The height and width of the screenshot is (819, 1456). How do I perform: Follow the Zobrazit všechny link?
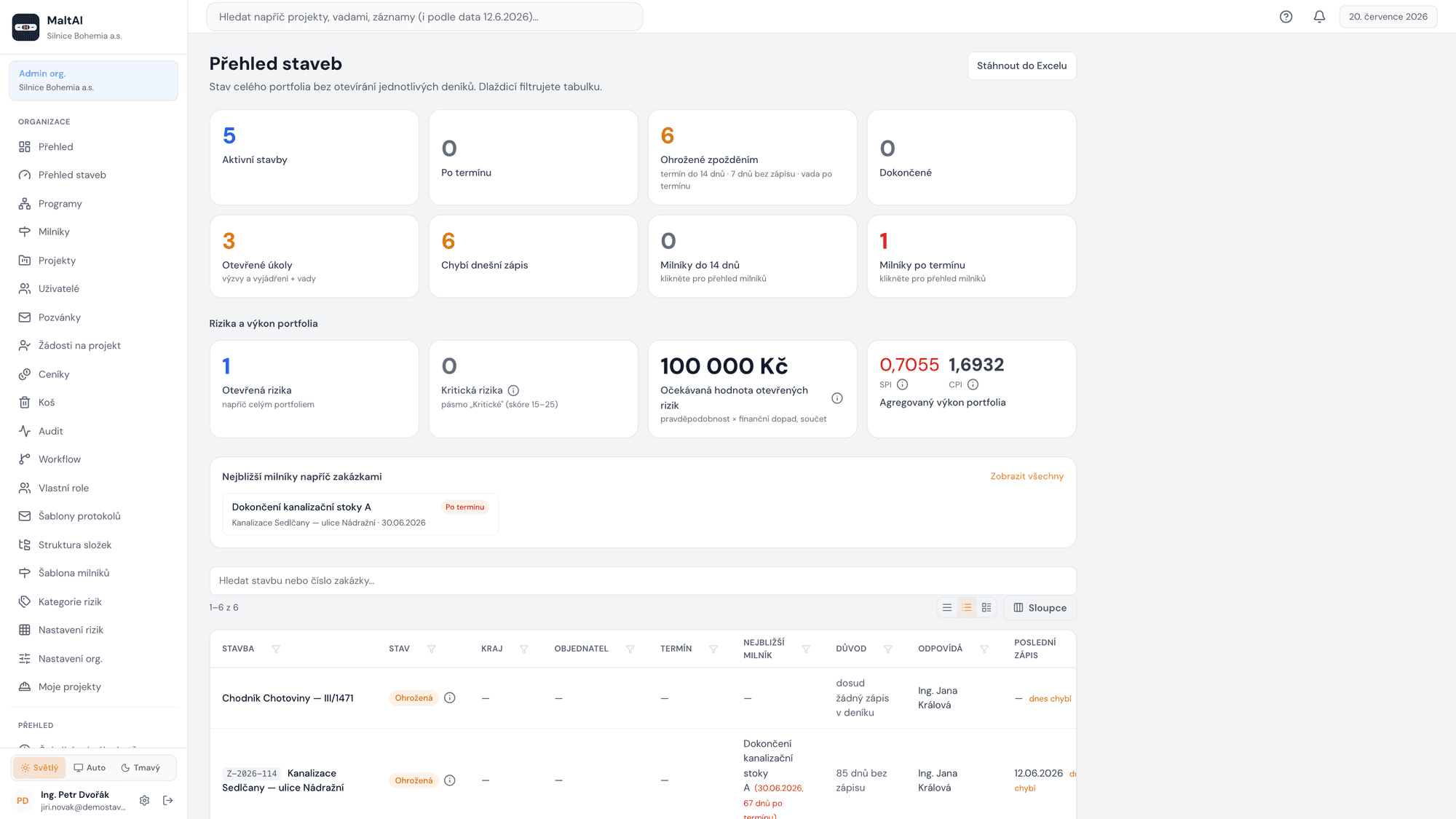1026,476
